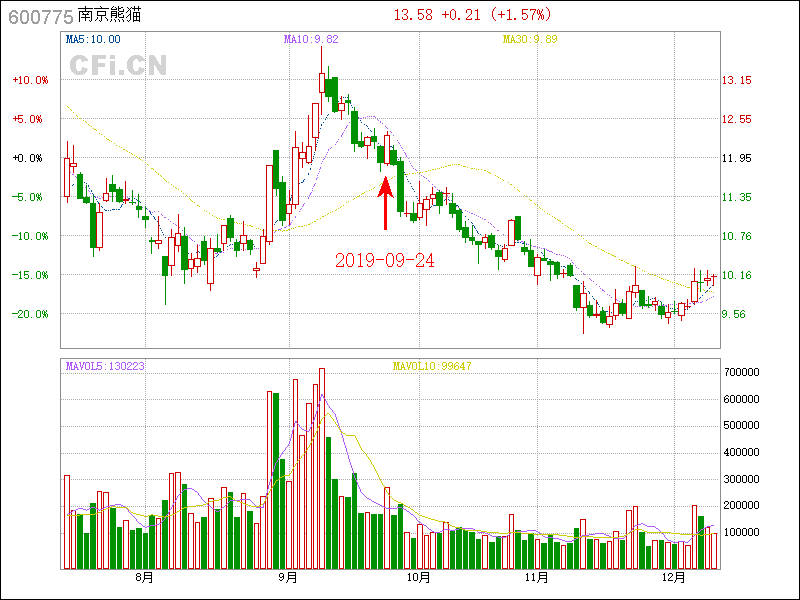Viewport: 800px width, 600px height.
Task: Click the 11.95 price axis label
Action: tap(736, 158)
